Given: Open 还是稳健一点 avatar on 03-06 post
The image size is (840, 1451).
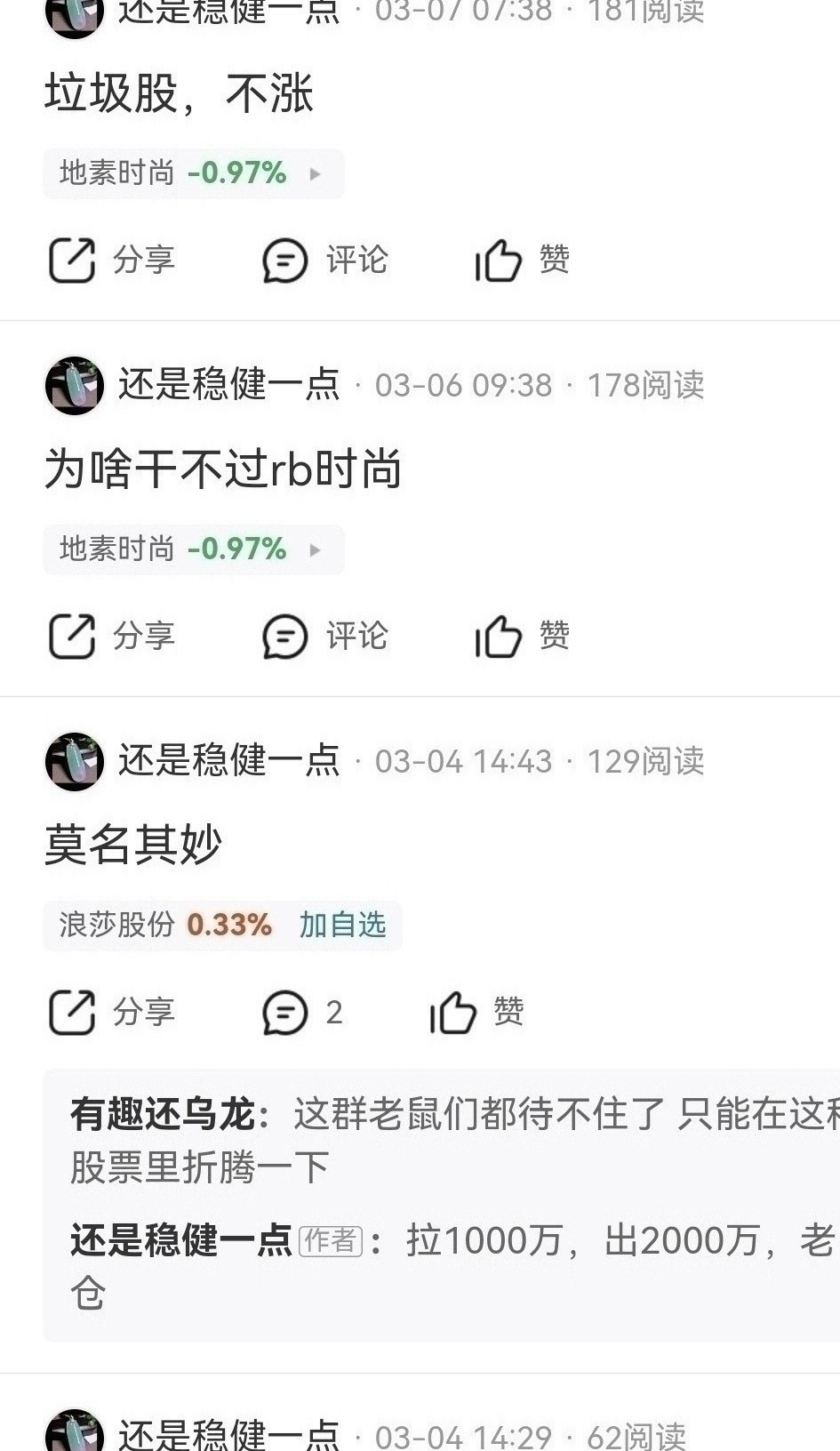Looking at the screenshot, I should point(75,385).
